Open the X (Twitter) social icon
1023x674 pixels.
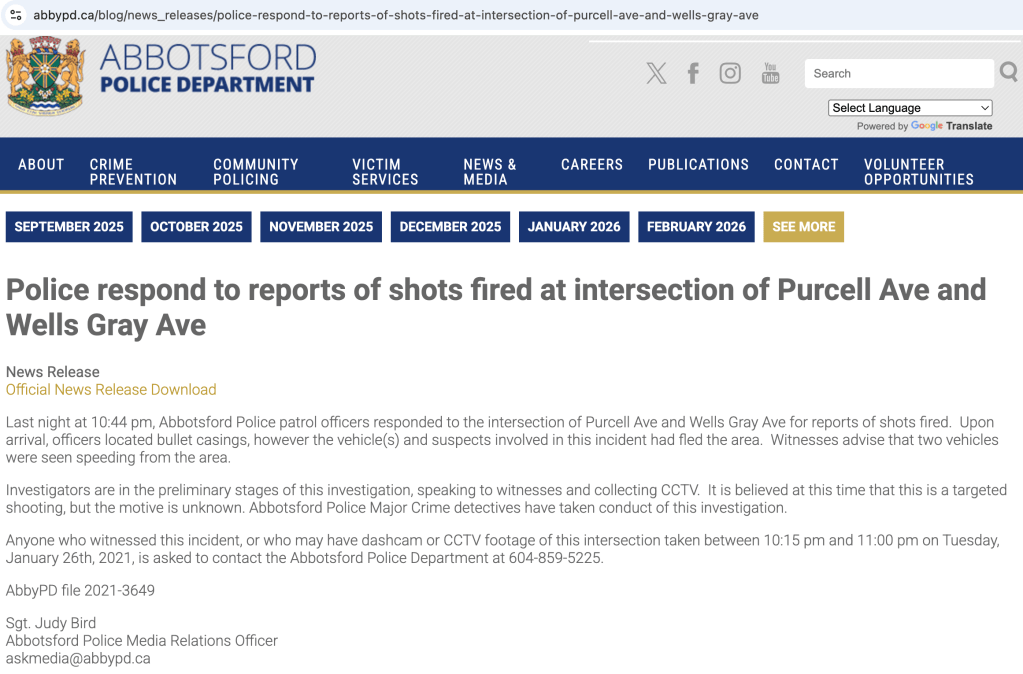coord(656,73)
